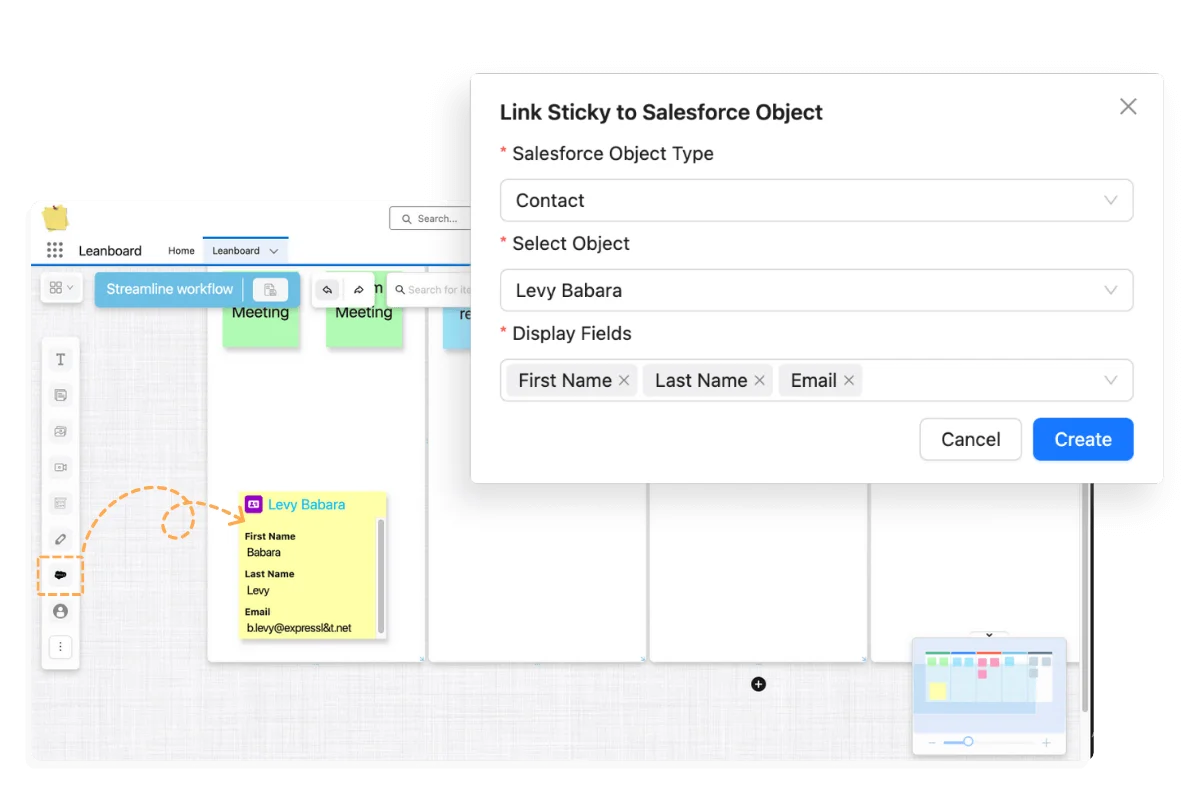The height and width of the screenshot is (800, 1200).
Task: Select the template card tool in the left toolbar
Action: point(60,503)
